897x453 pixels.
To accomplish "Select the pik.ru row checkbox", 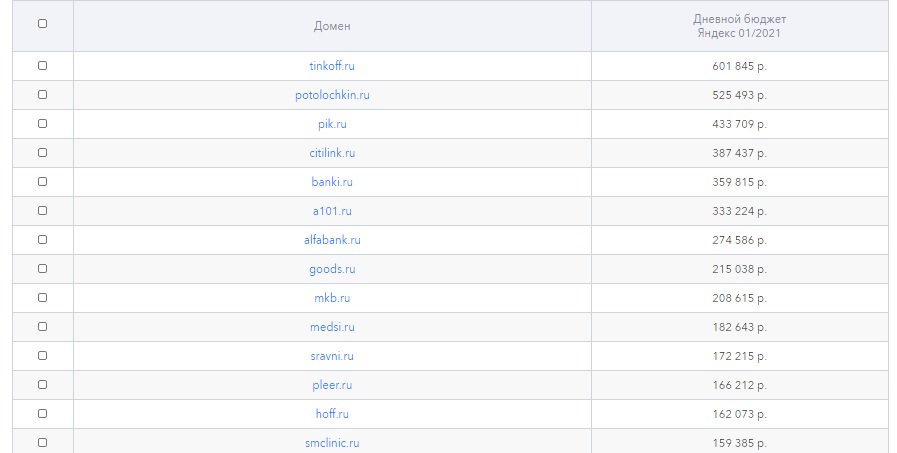I will (x=42, y=124).
